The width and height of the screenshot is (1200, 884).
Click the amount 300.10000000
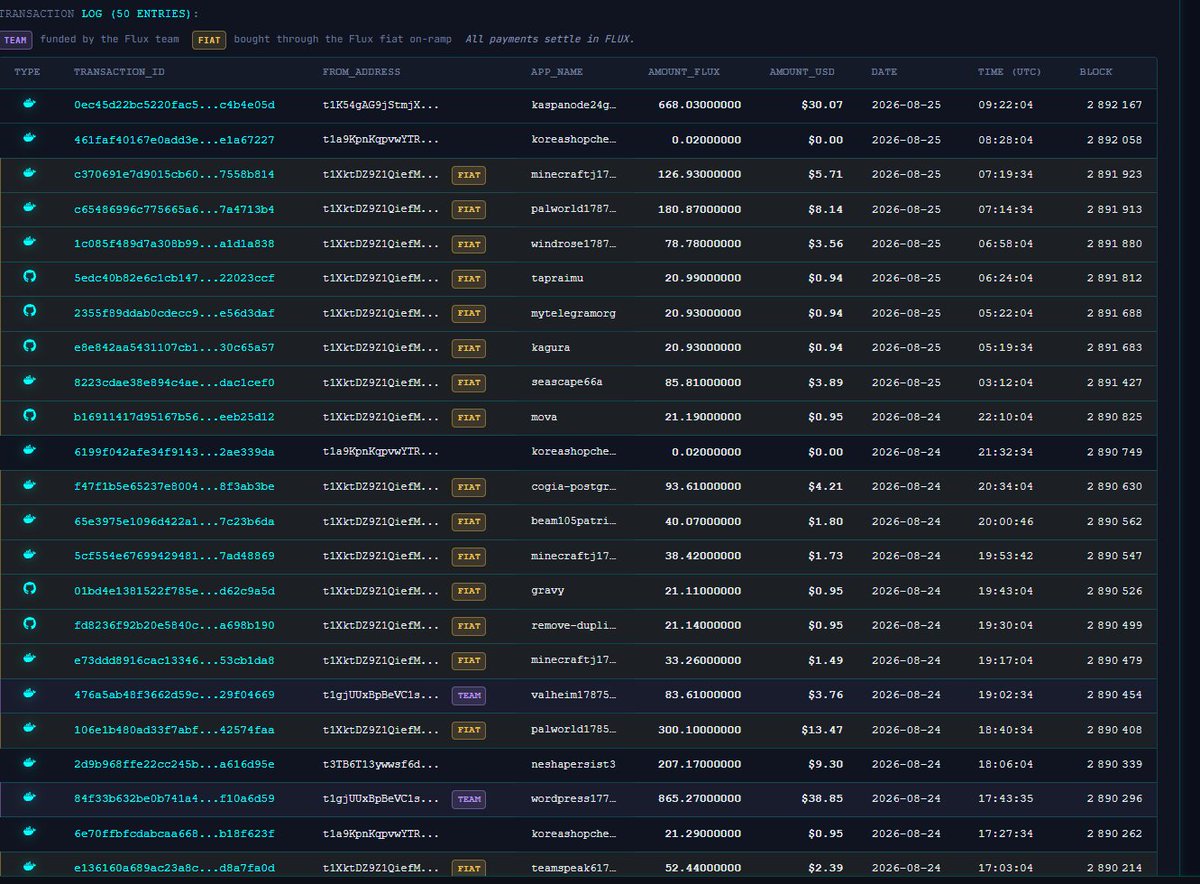[700, 730]
